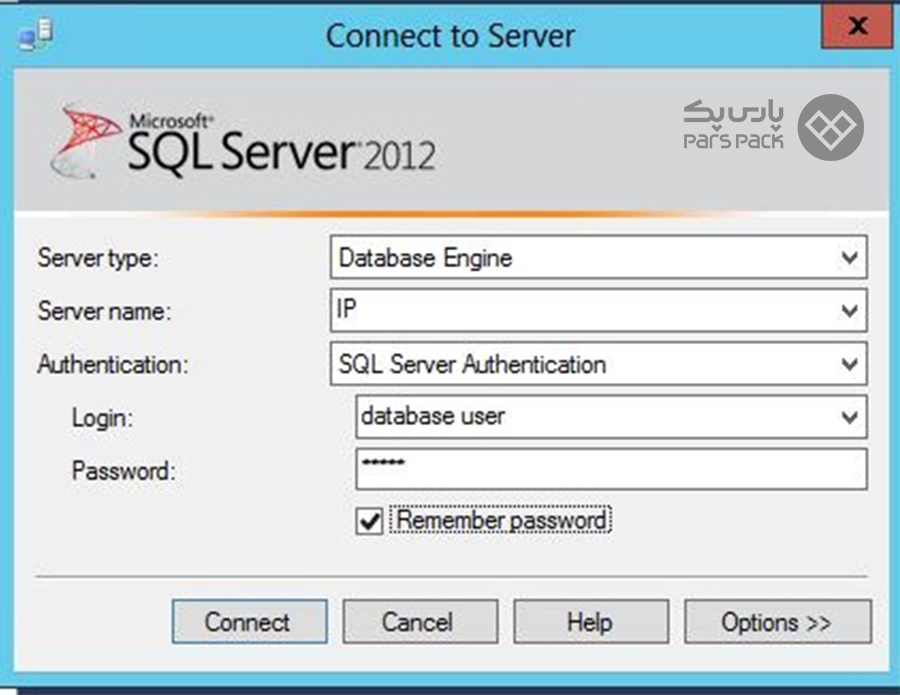Screen dimensions: 900x695
Task: Open the Authentication dropdown arrow
Action: 849,364
